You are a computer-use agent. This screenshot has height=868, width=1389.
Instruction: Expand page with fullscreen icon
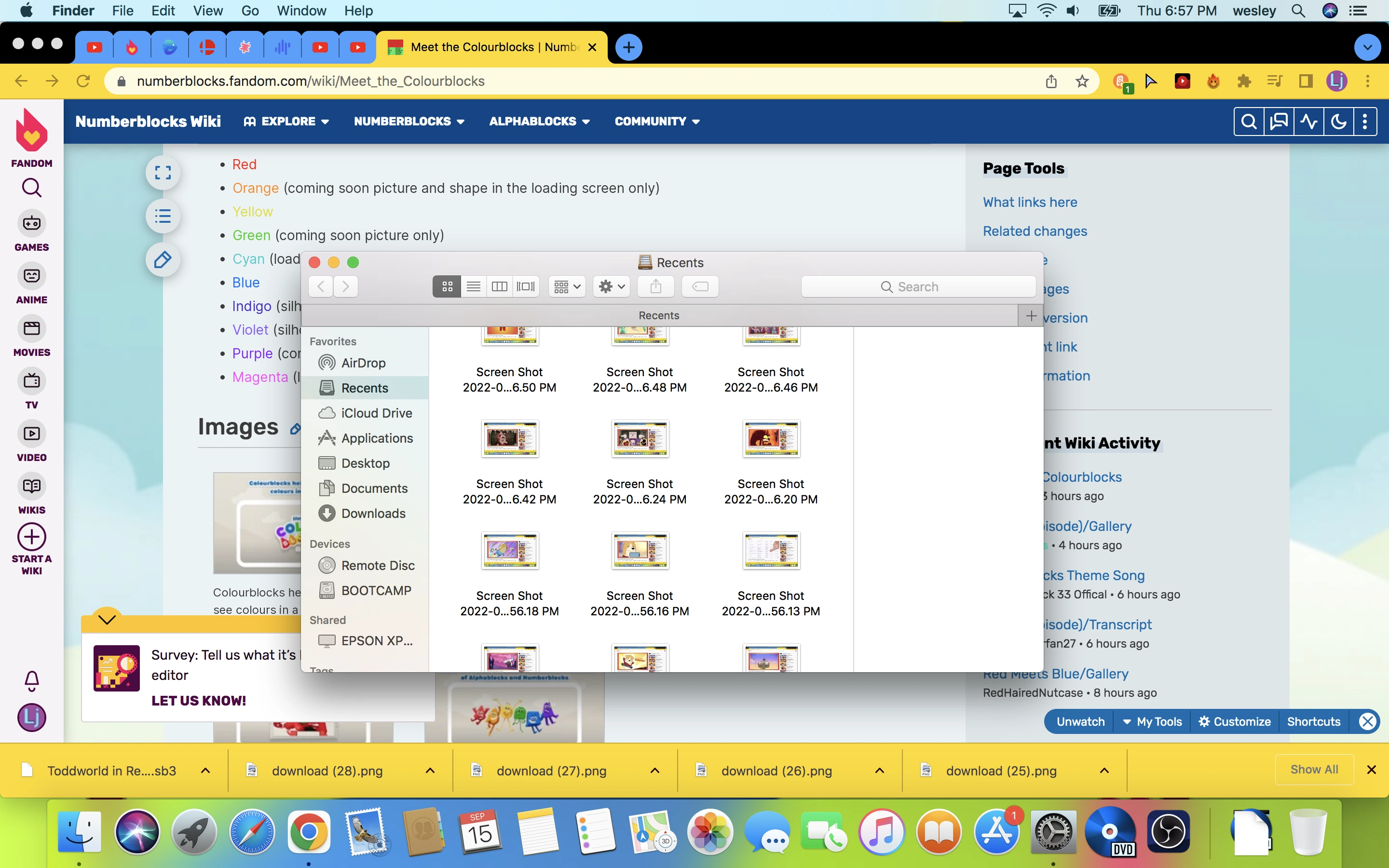pos(163,173)
